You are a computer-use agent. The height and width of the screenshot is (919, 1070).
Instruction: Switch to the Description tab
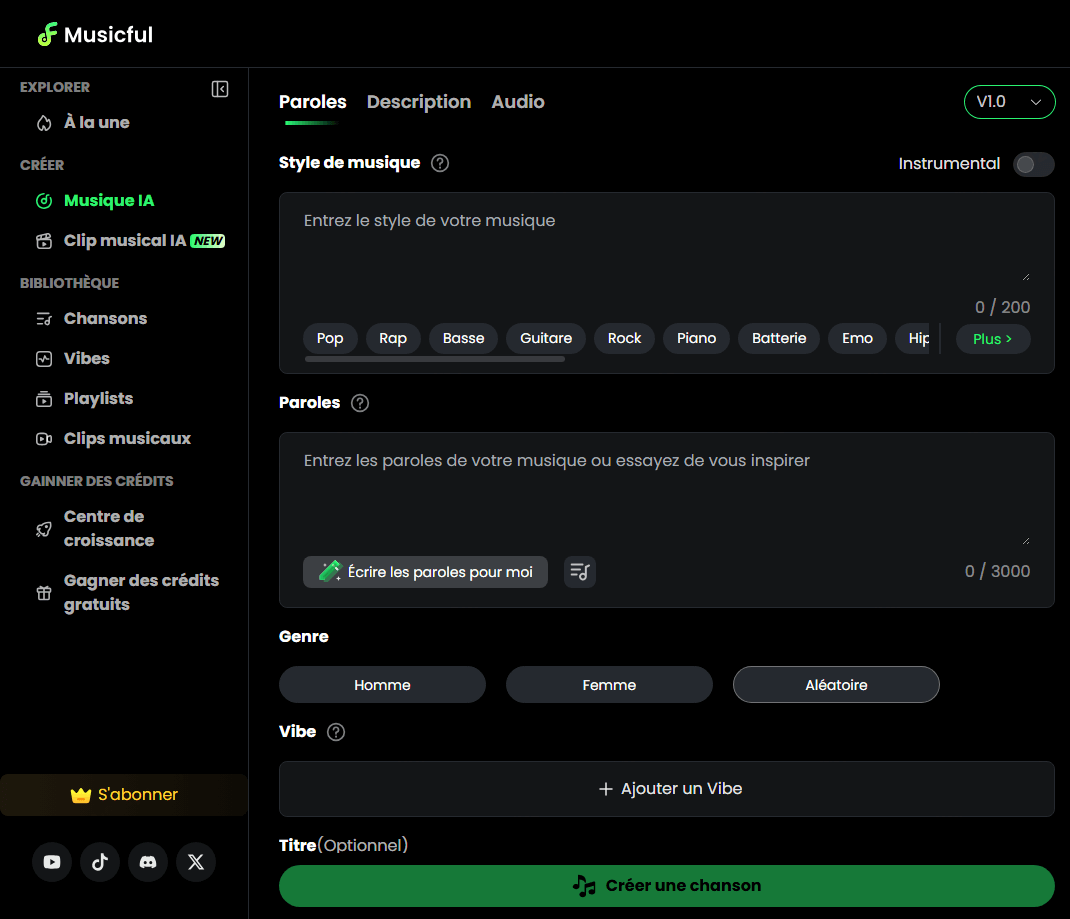pos(419,101)
